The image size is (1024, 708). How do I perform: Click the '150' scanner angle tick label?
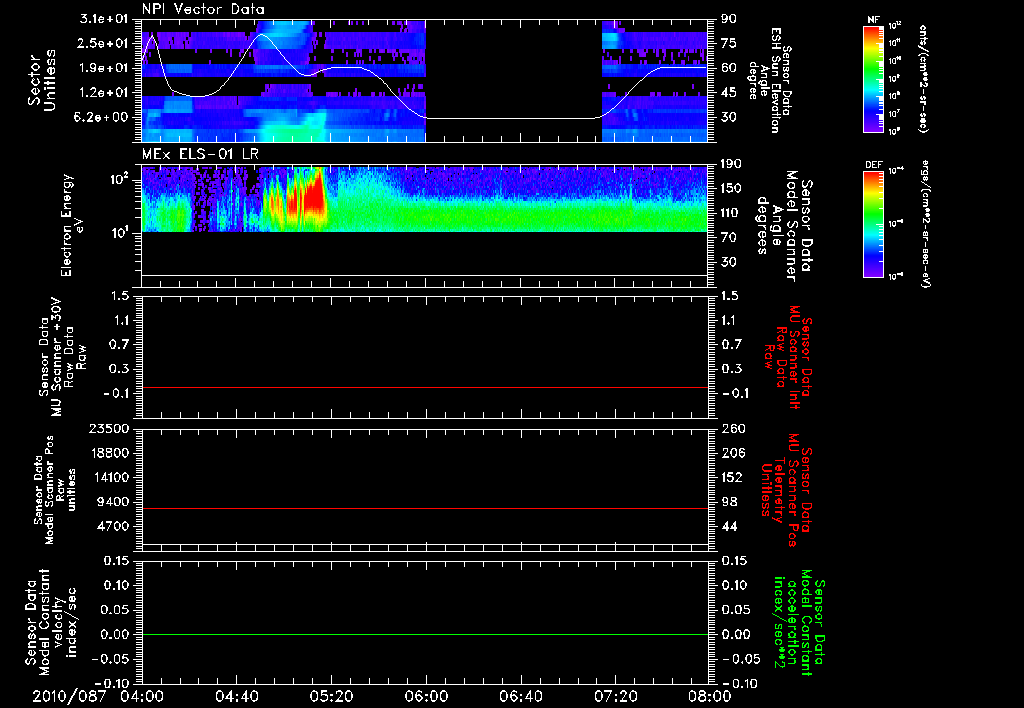[x=731, y=189]
